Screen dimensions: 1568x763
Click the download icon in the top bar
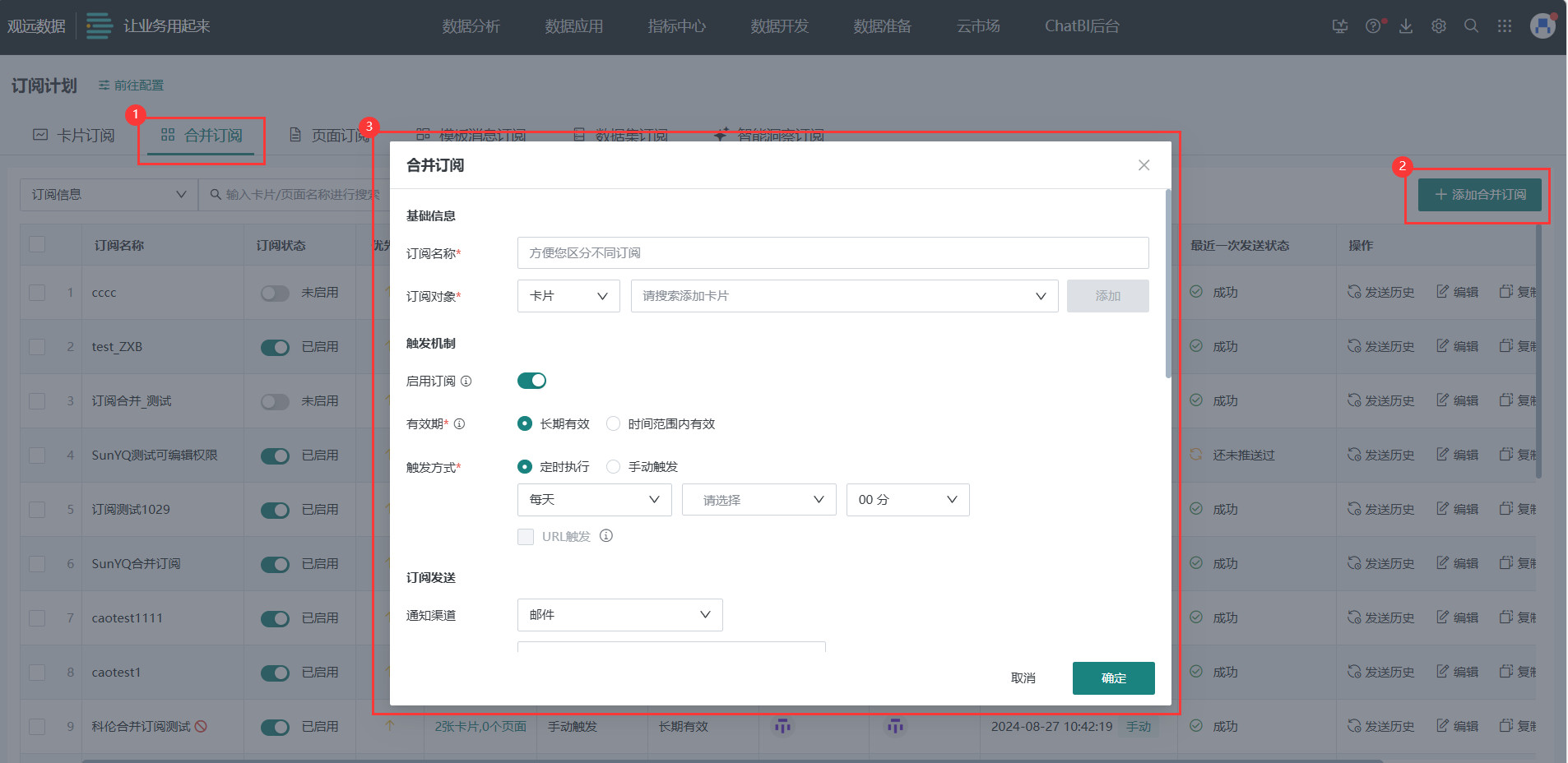point(1405,25)
